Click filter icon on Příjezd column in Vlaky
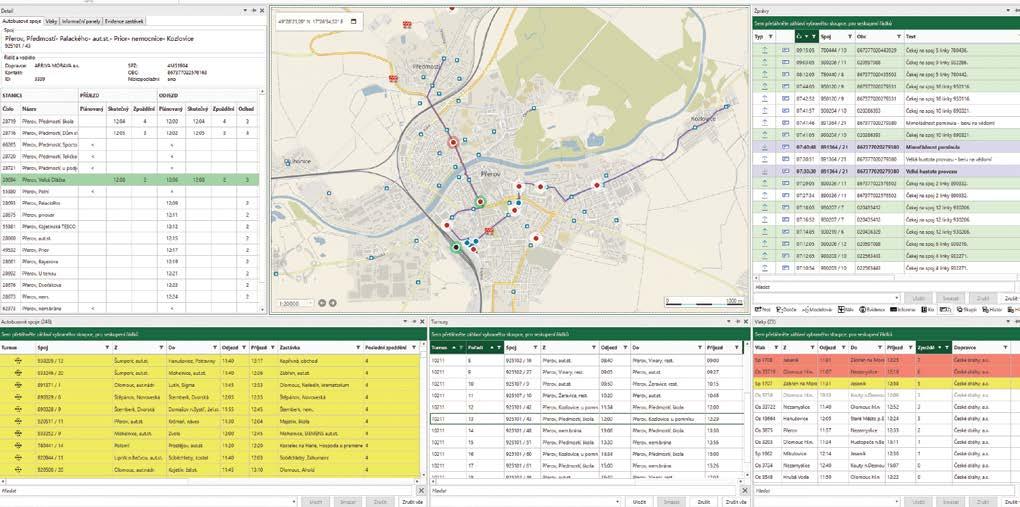Screen dimensions: 1020x507 tap(909, 348)
